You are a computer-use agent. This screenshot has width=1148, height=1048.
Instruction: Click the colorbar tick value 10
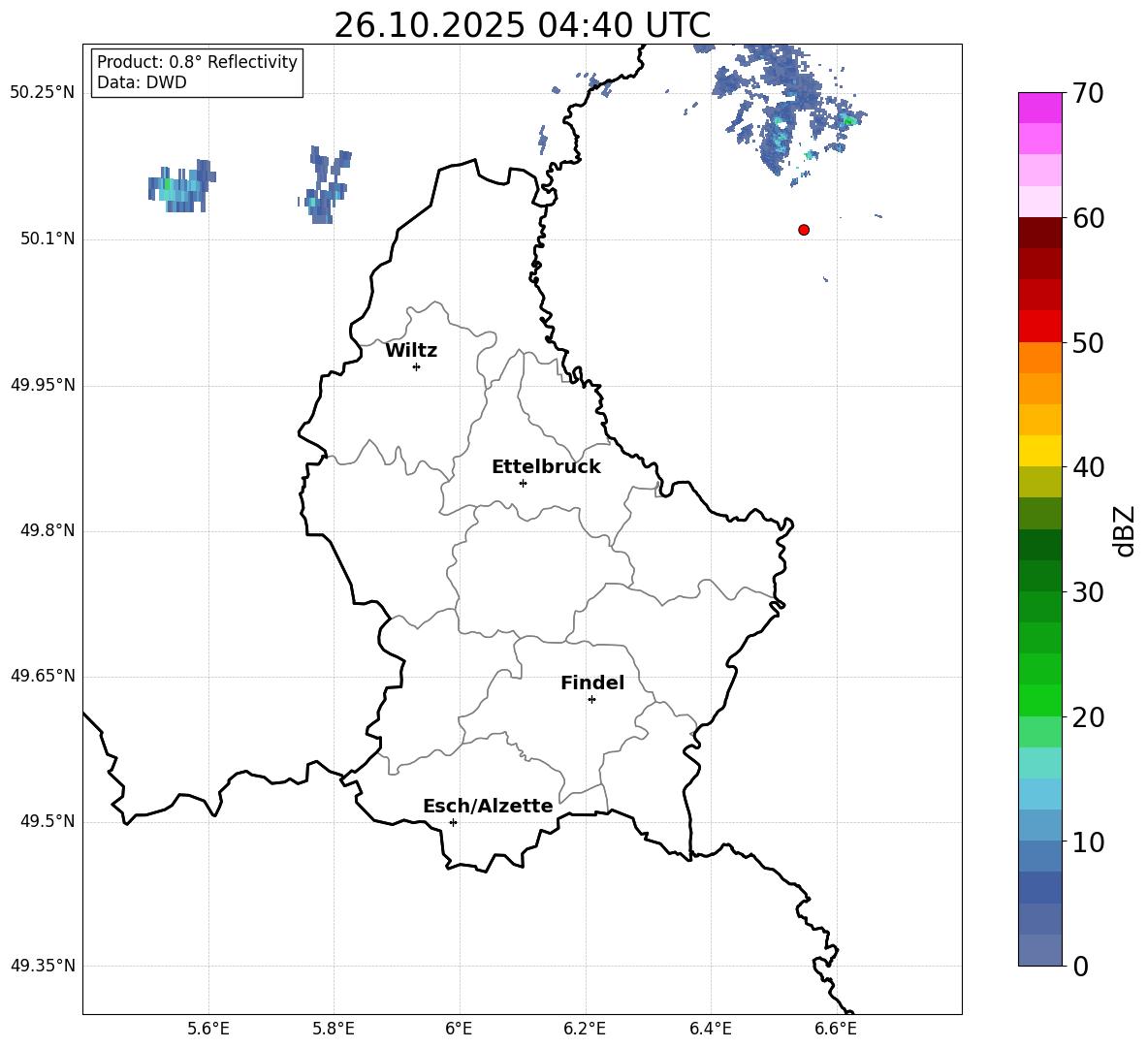tap(1088, 842)
